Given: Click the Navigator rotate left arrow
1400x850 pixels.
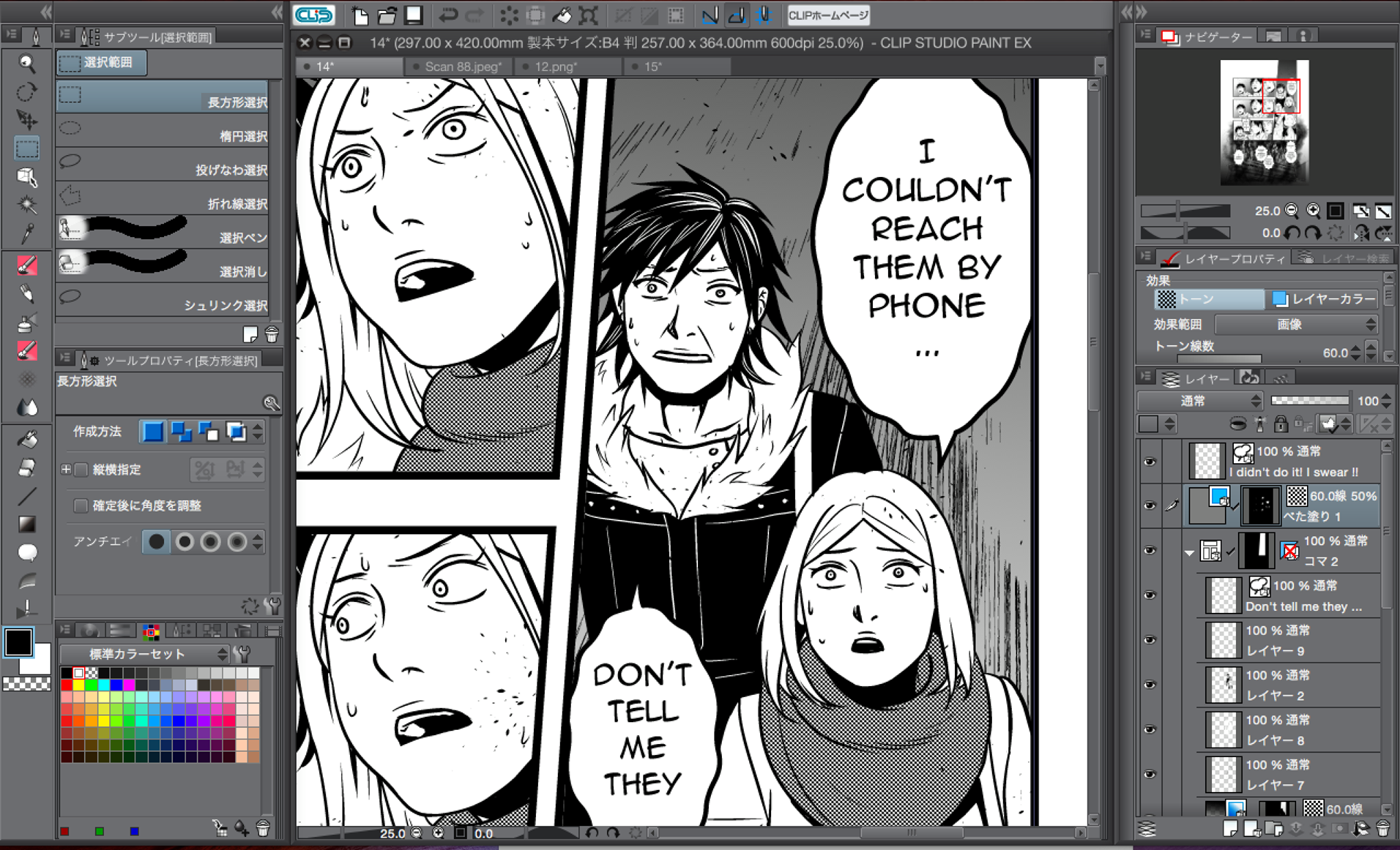Looking at the screenshot, I should 1291,233.
